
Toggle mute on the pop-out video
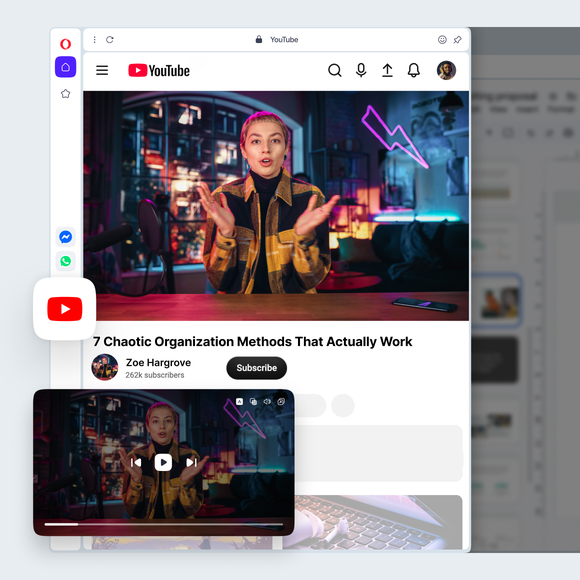pos(267,402)
